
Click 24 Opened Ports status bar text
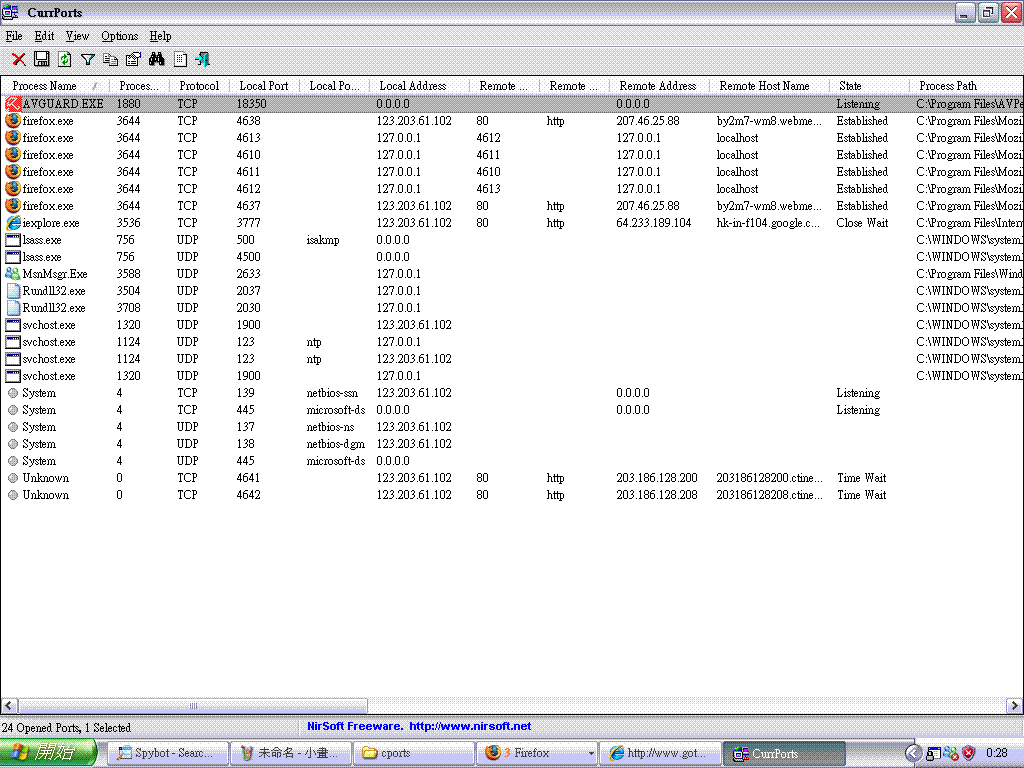pos(66,728)
